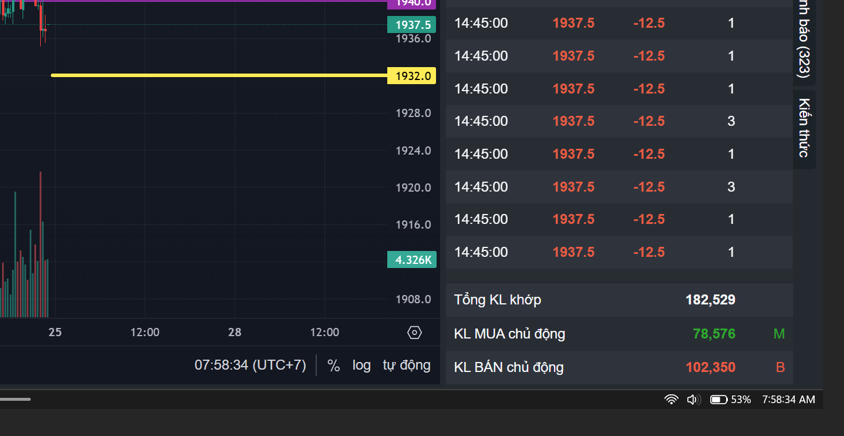844x436 pixels.
Task: Open timezone menu at 07:58:34 (UTC+7)
Action: (250, 365)
